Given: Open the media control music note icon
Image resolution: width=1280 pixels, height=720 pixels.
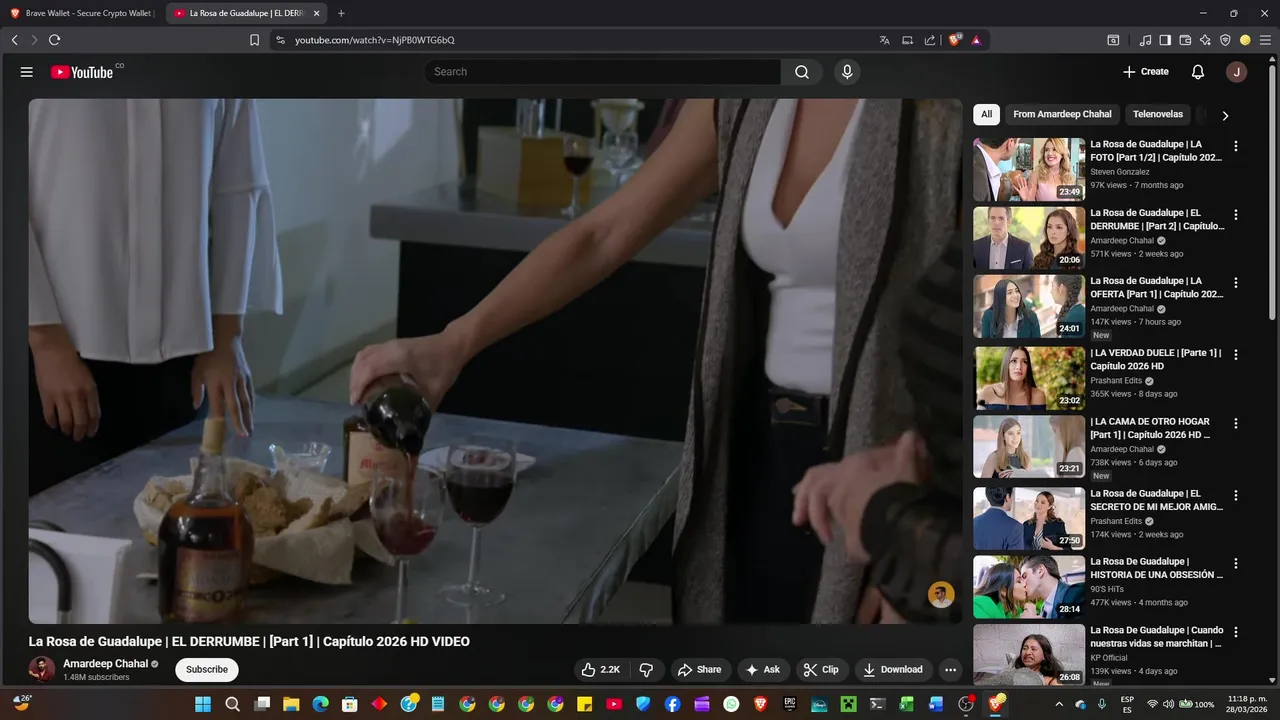Looking at the screenshot, I should click(1145, 40).
